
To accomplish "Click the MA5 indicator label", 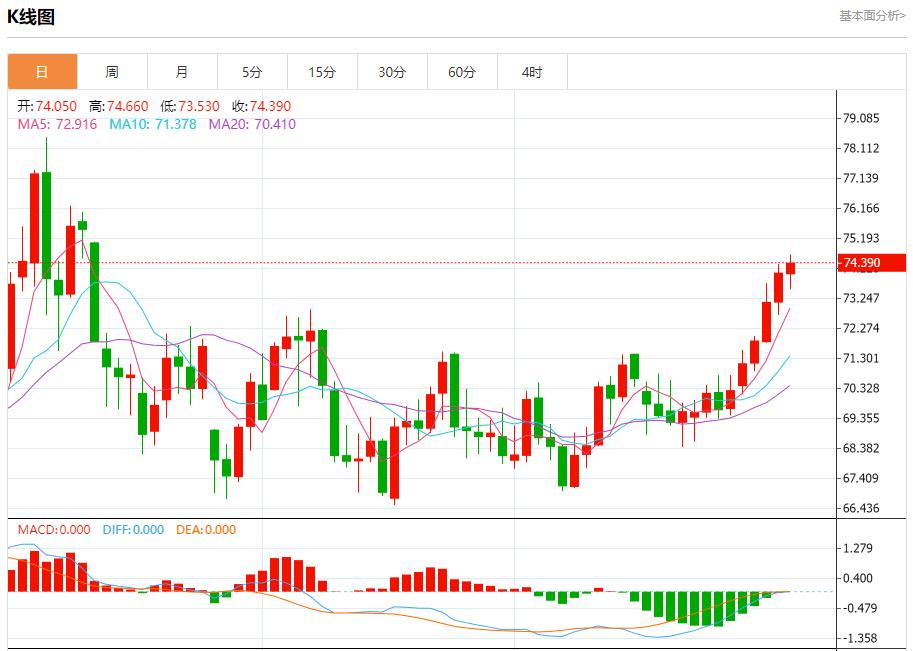I will (x=58, y=124).
